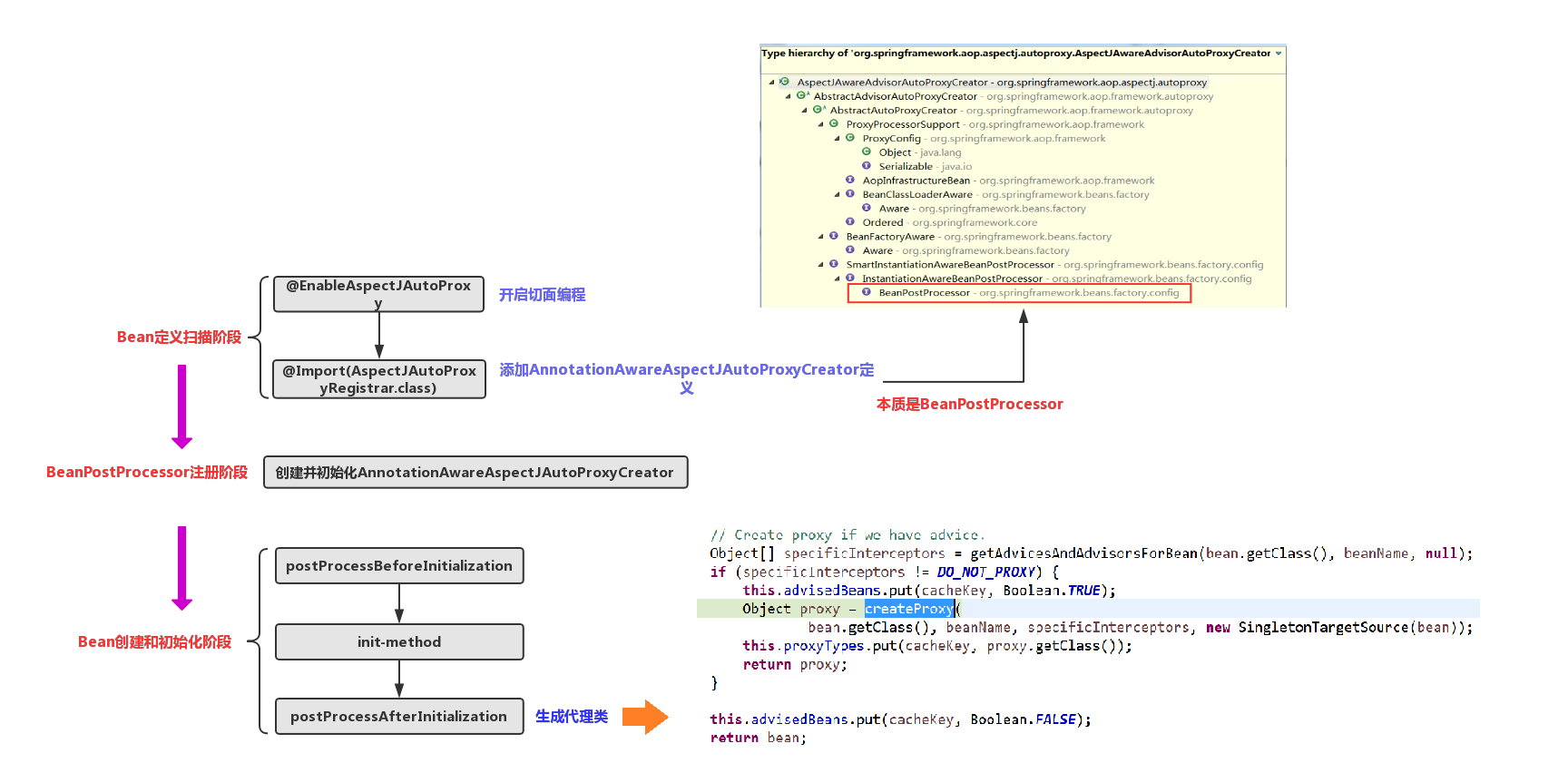Collapse the AspectJAwareAdvisorAutoProxyCreator root node
1568x763 pixels.
point(772,82)
